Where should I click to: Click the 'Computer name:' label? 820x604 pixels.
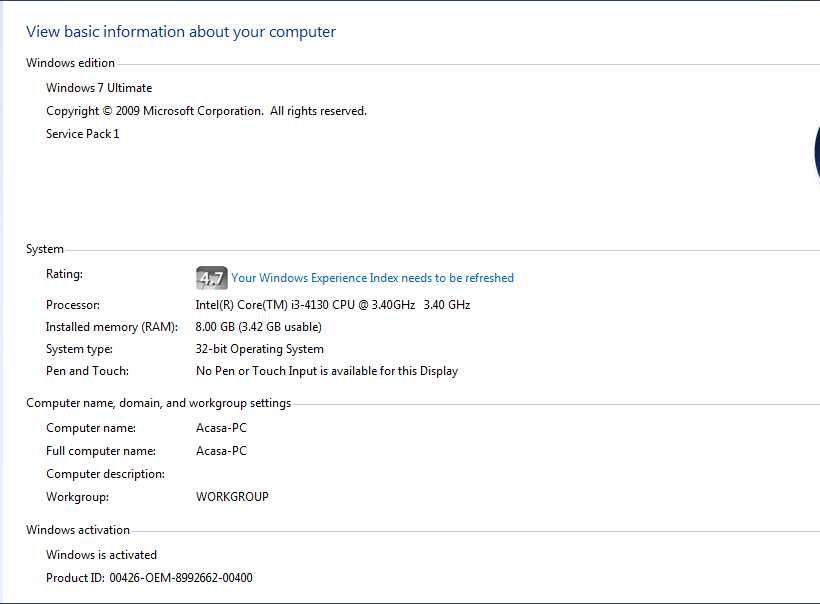(x=91, y=428)
